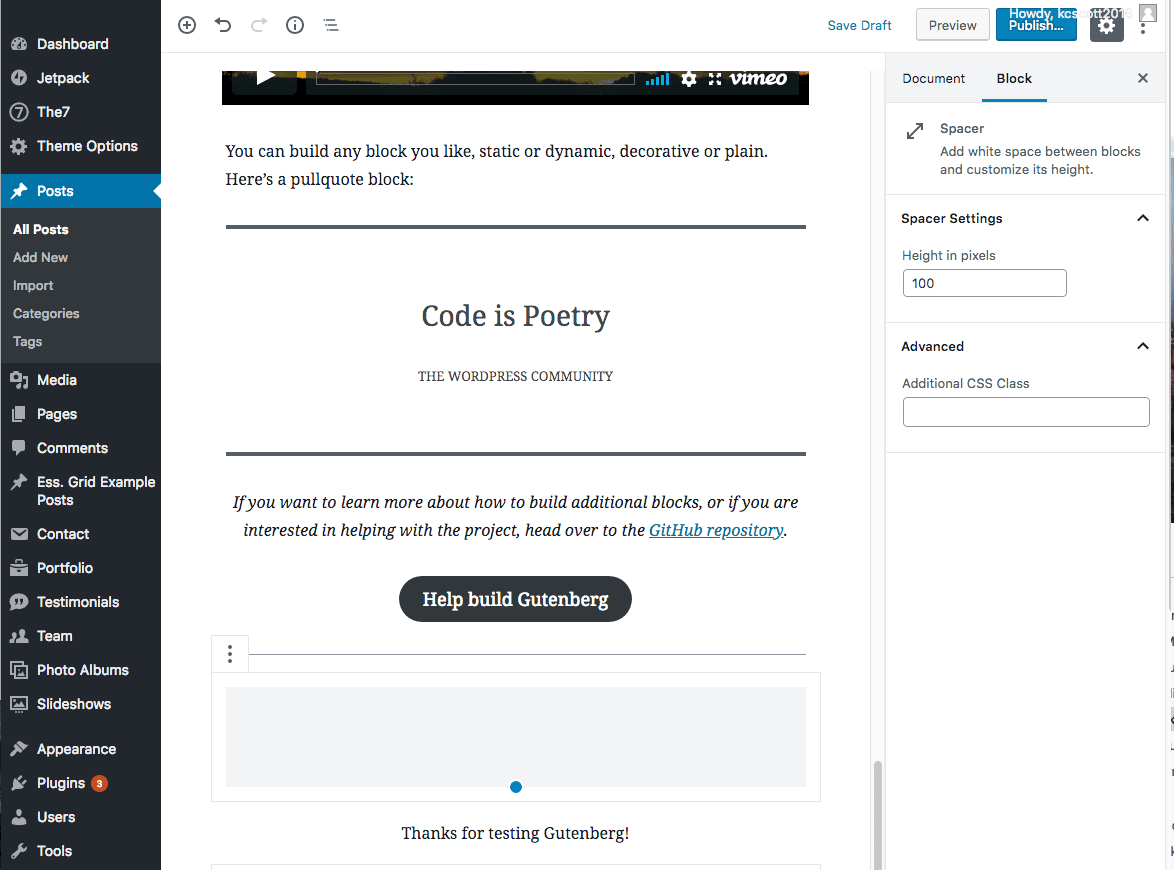Image resolution: width=1174 pixels, height=870 pixels.
Task: Open the GitHub repository link
Action: [x=716, y=530]
